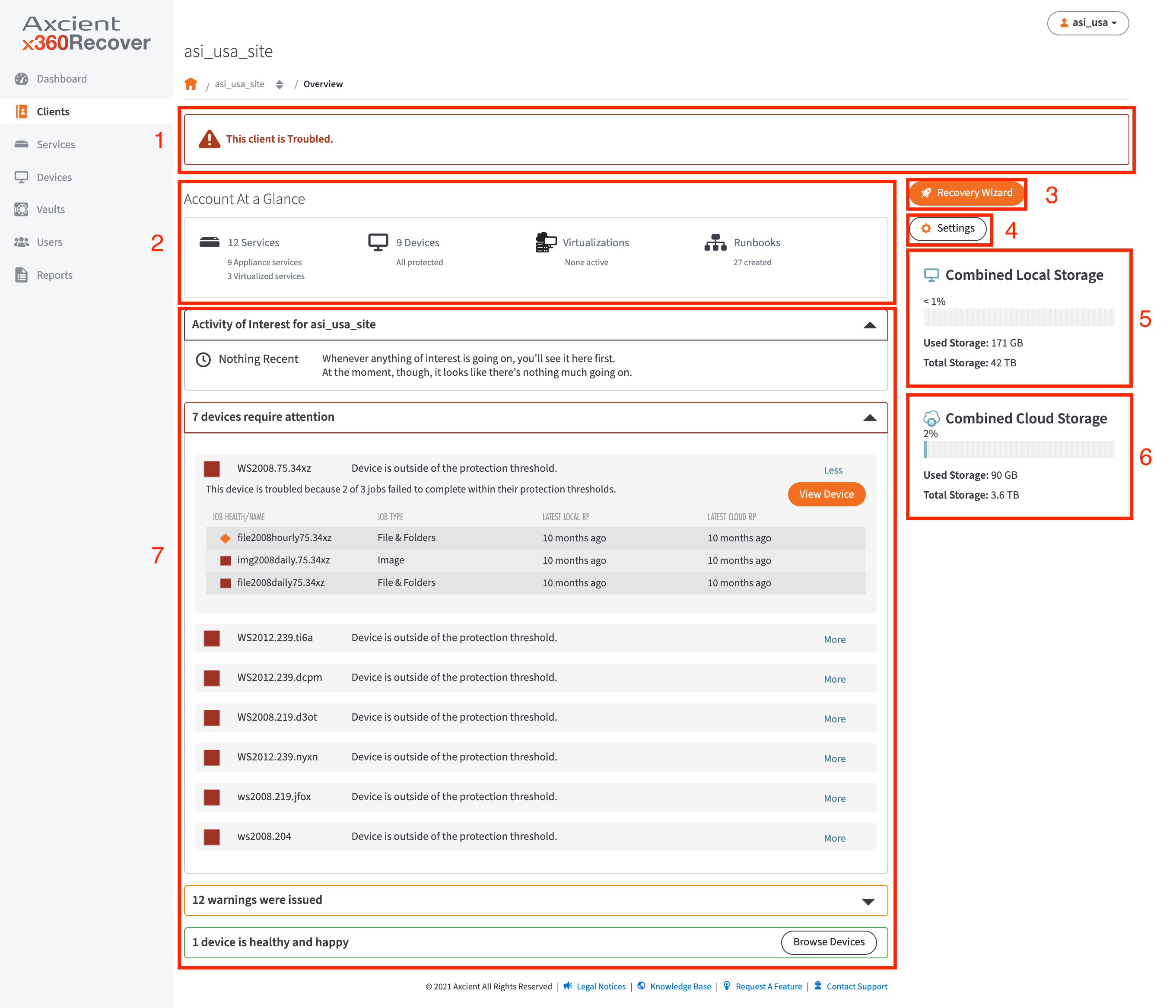Select the Users sidebar icon

click(x=21, y=242)
